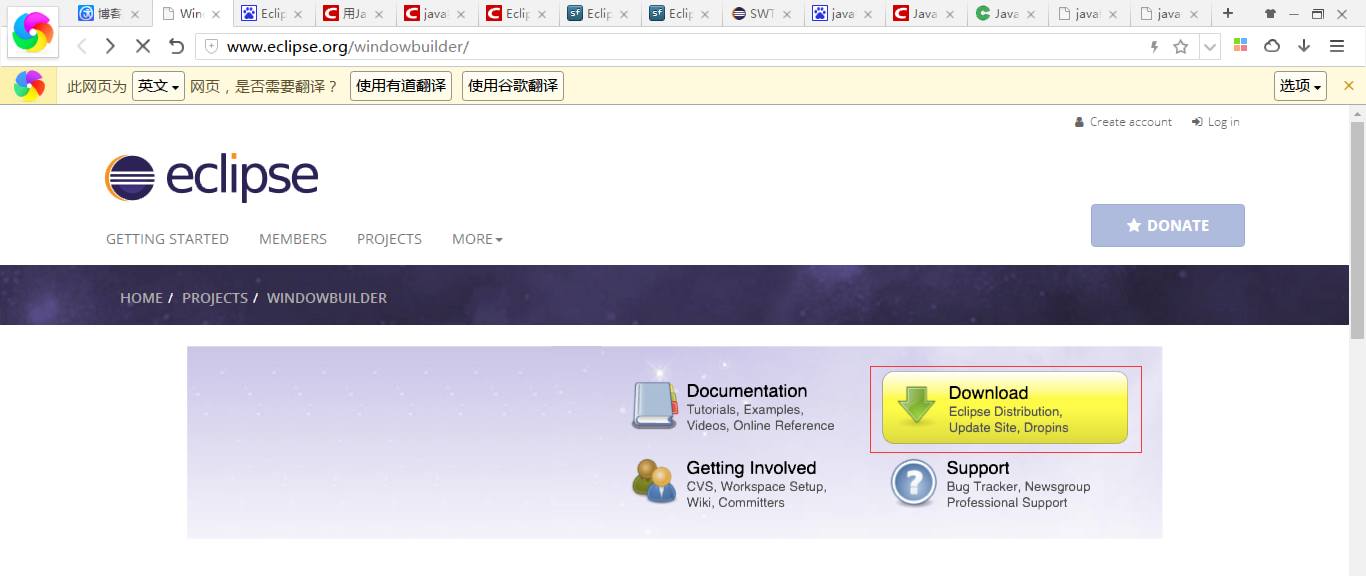Switch to the 用Ja tab
The height and width of the screenshot is (576, 1366).
(354, 14)
